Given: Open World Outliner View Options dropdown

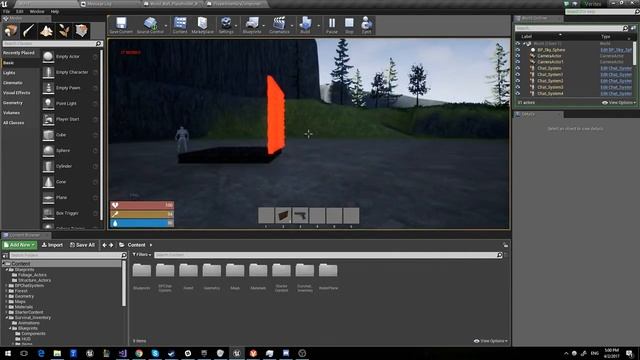Looking at the screenshot, I should [619, 103].
